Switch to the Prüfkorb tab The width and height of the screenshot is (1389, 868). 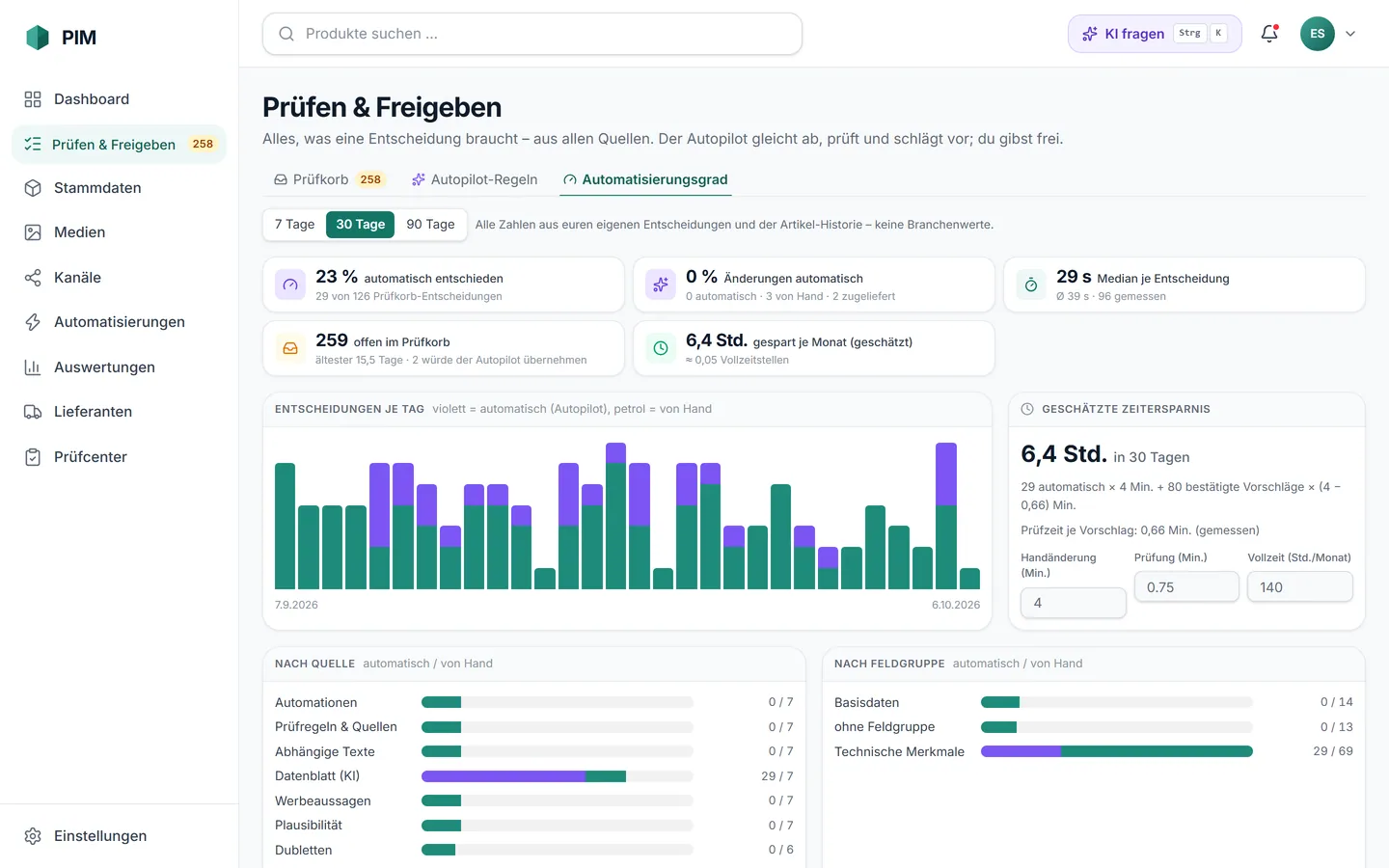pos(328,179)
